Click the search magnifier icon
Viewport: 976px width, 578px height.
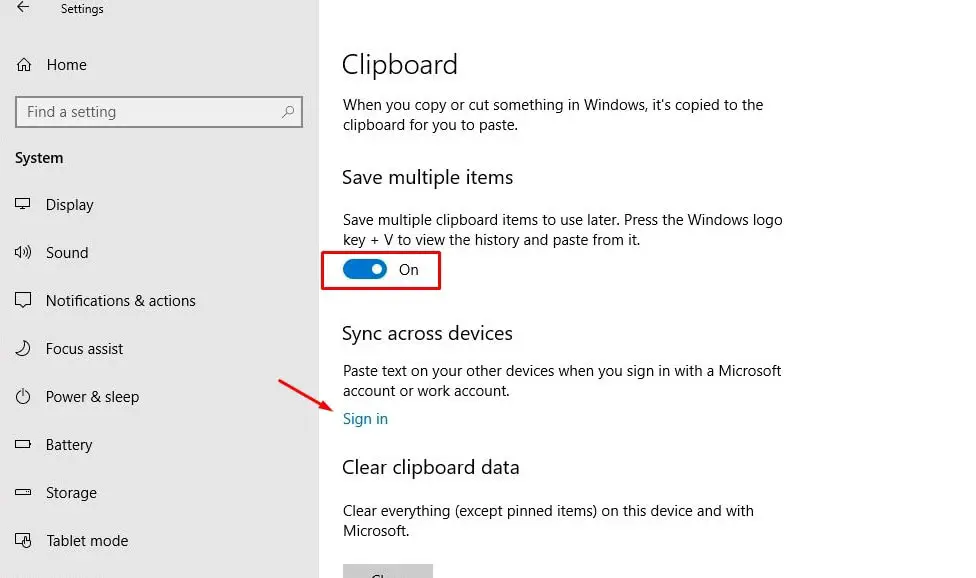click(x=288, y=112)
